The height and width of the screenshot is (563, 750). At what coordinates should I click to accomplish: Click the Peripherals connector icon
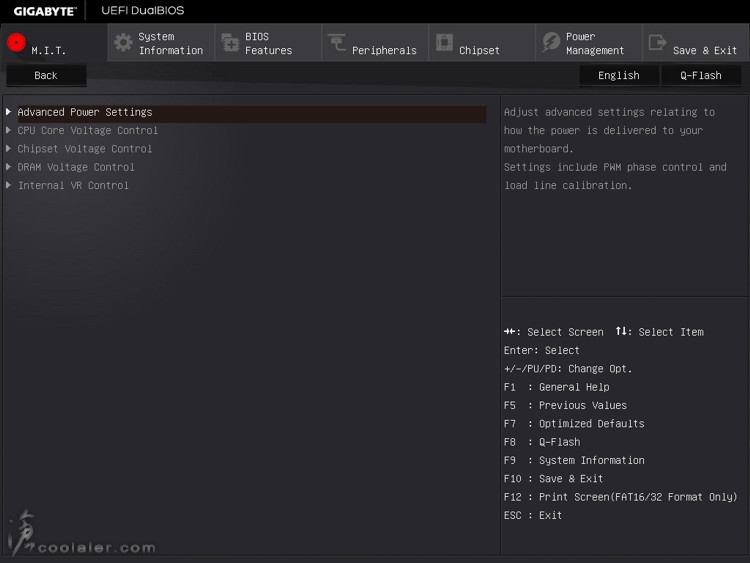point(337,43)
